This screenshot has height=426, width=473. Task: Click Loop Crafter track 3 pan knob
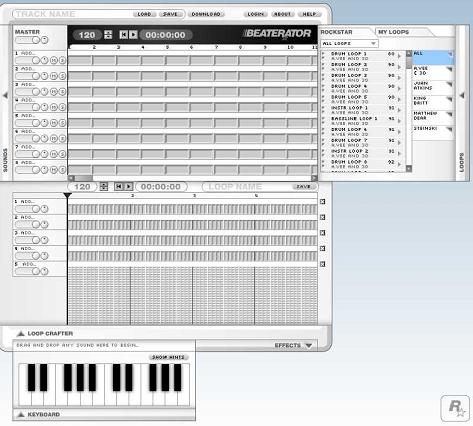click(45, 240)
